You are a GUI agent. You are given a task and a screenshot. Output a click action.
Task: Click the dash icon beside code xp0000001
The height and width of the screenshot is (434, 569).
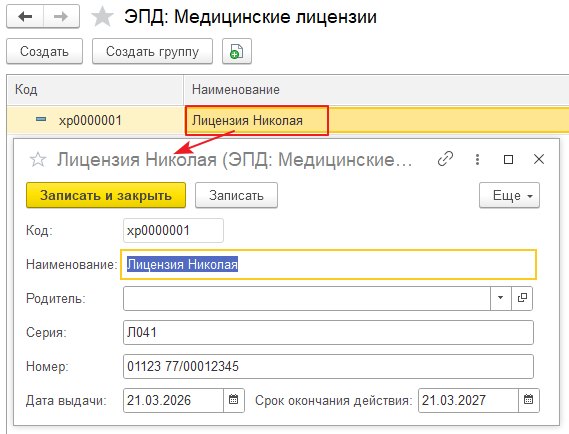coord(42,119)
